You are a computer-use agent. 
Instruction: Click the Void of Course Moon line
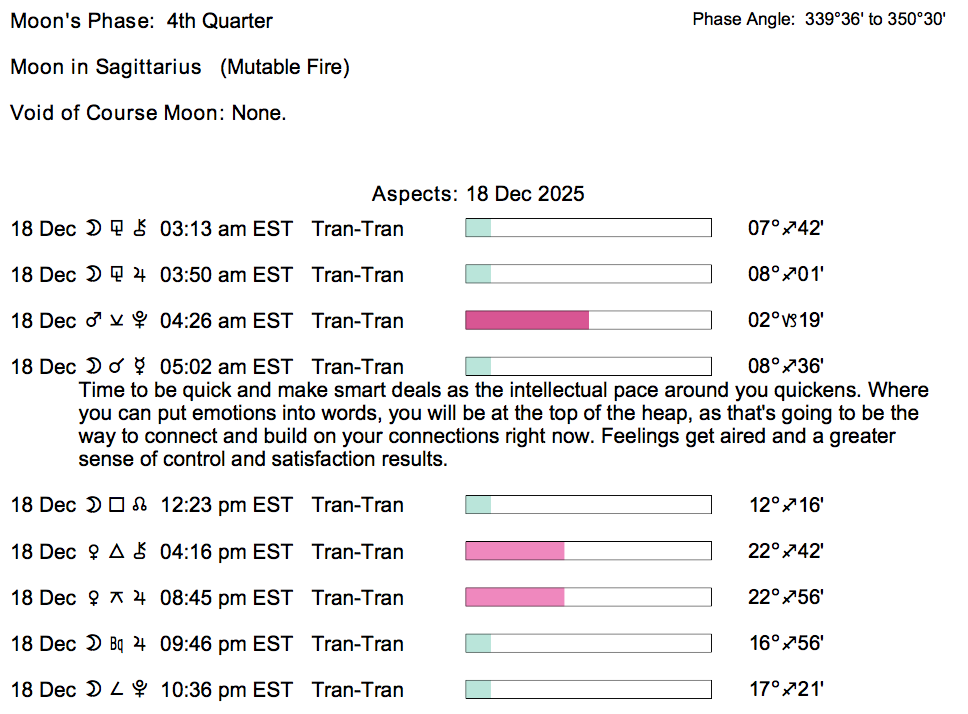tap(148, 113)
